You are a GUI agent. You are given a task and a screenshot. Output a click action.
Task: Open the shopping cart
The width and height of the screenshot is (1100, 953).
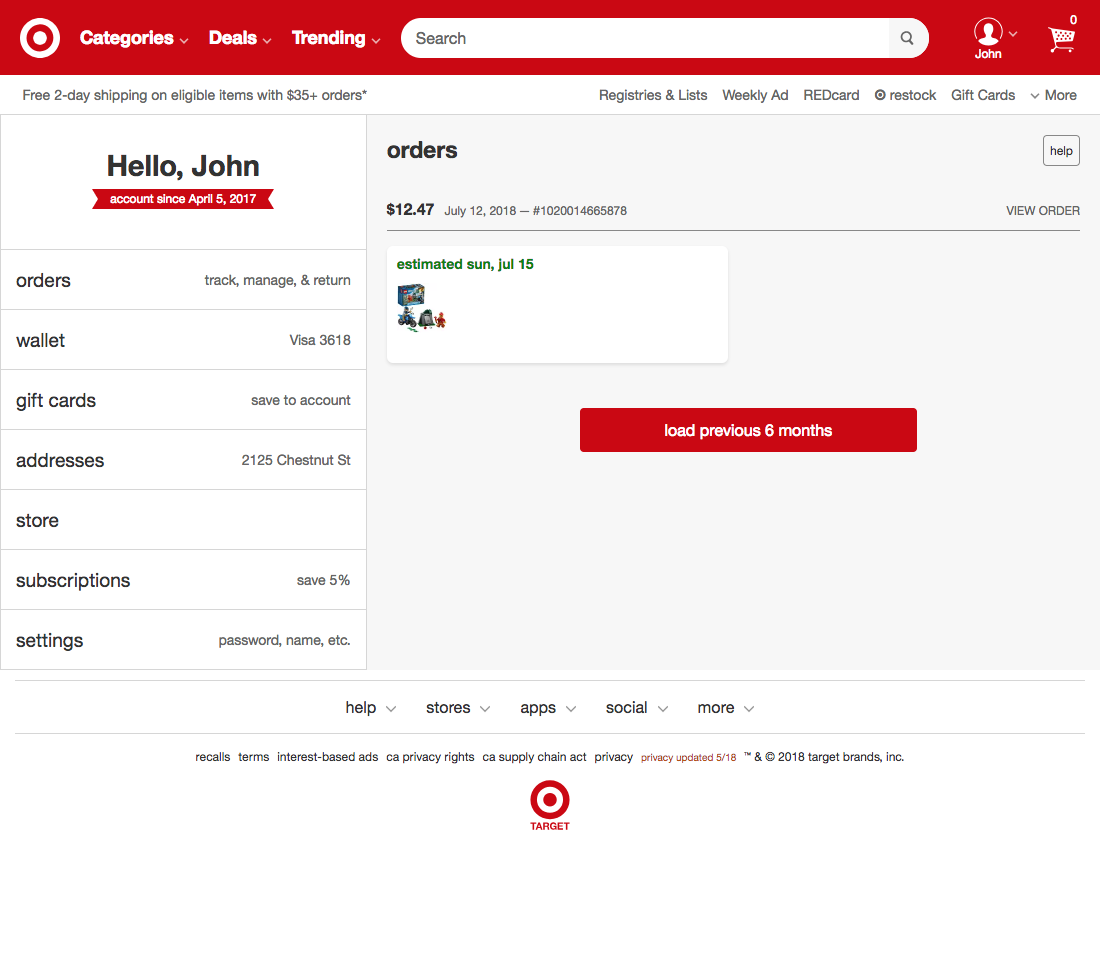(1061, 40)
